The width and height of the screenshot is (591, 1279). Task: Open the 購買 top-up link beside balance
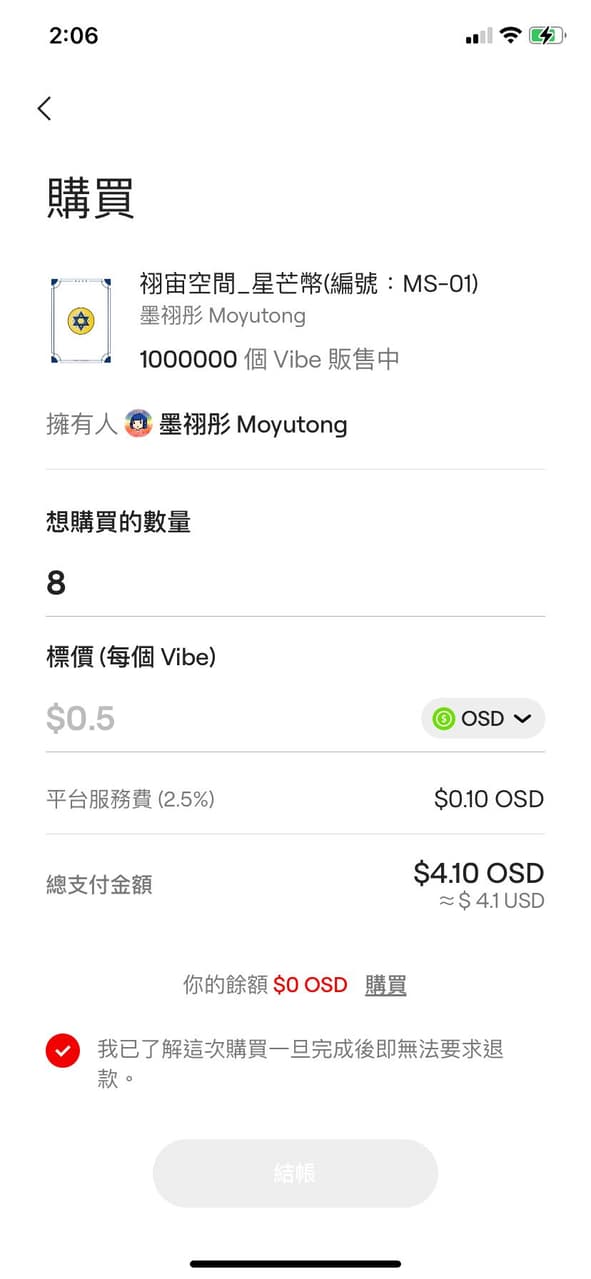coord(386,985)
